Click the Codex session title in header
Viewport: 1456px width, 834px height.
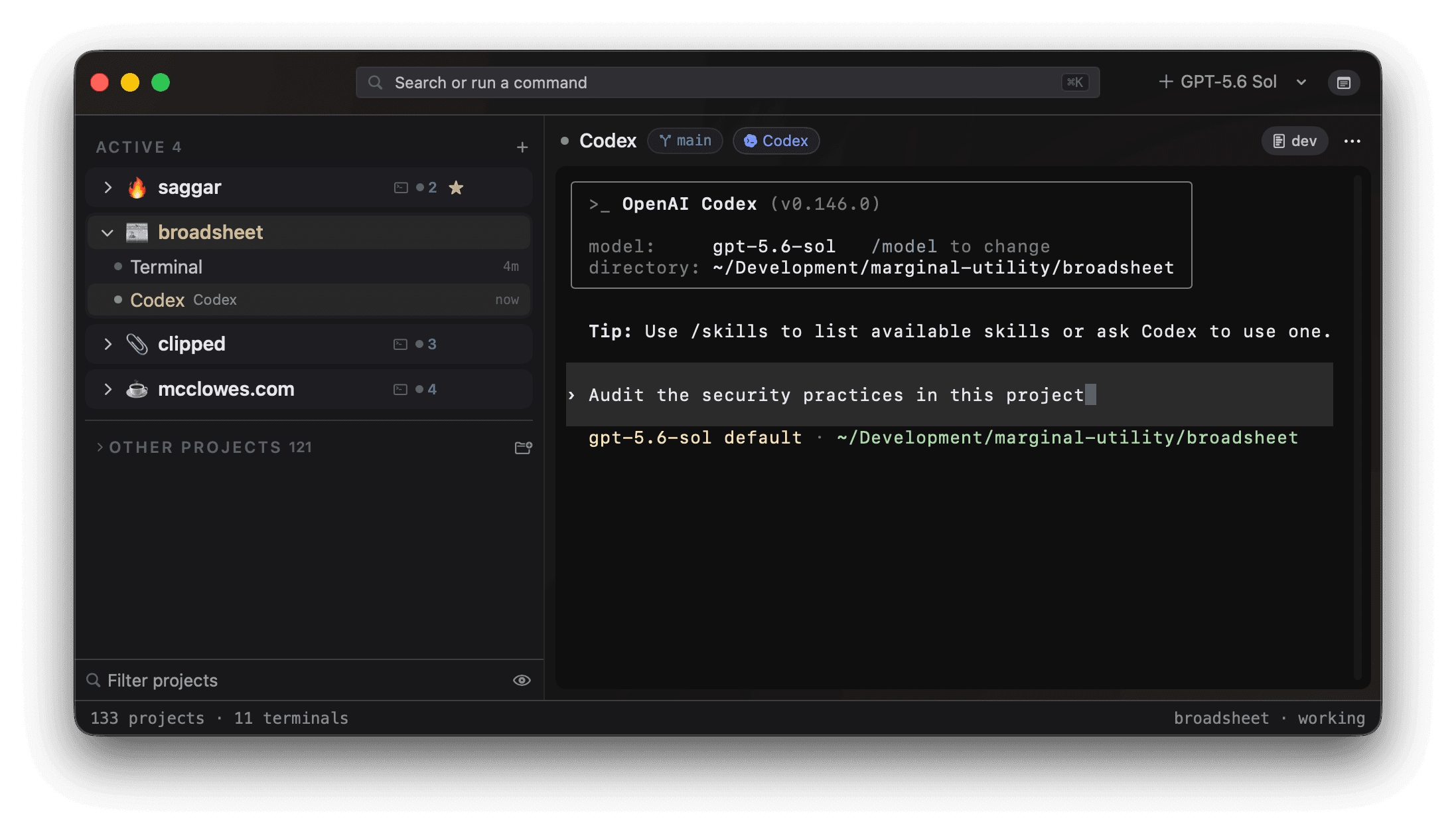click(608, 141)
